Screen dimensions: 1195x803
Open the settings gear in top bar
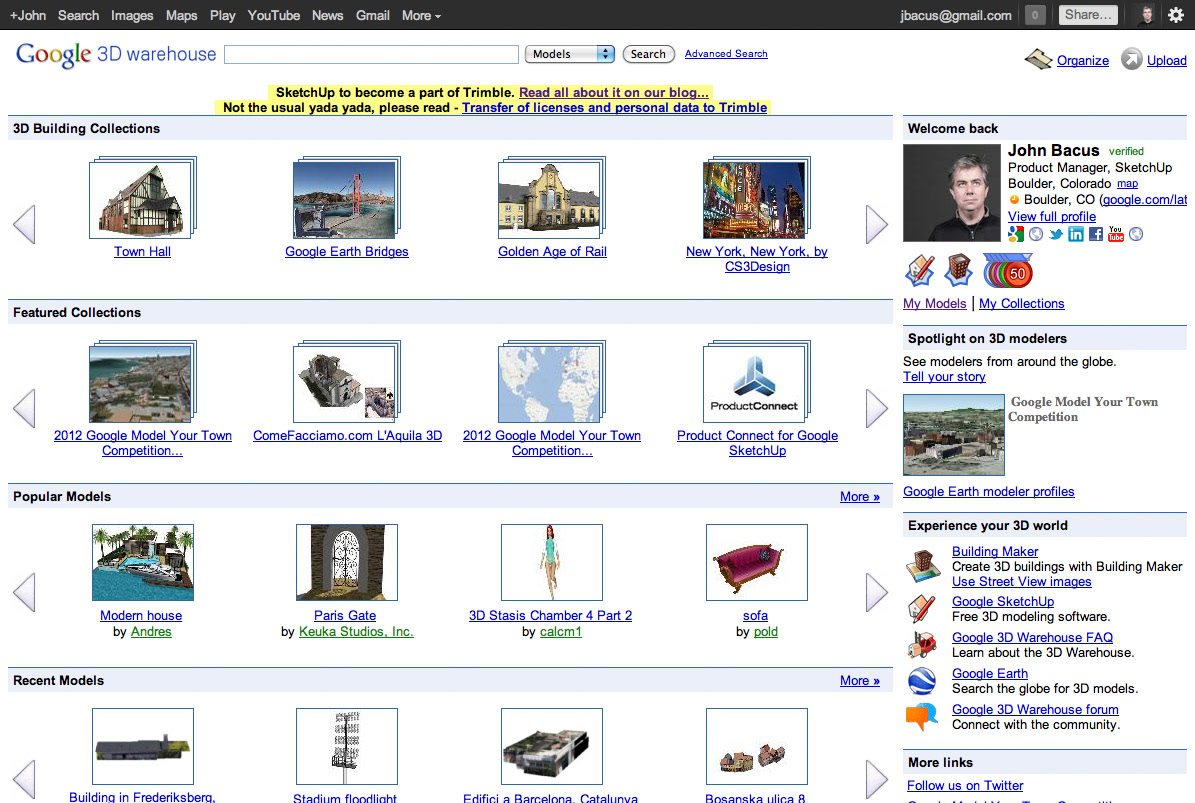pos(1176,14)
